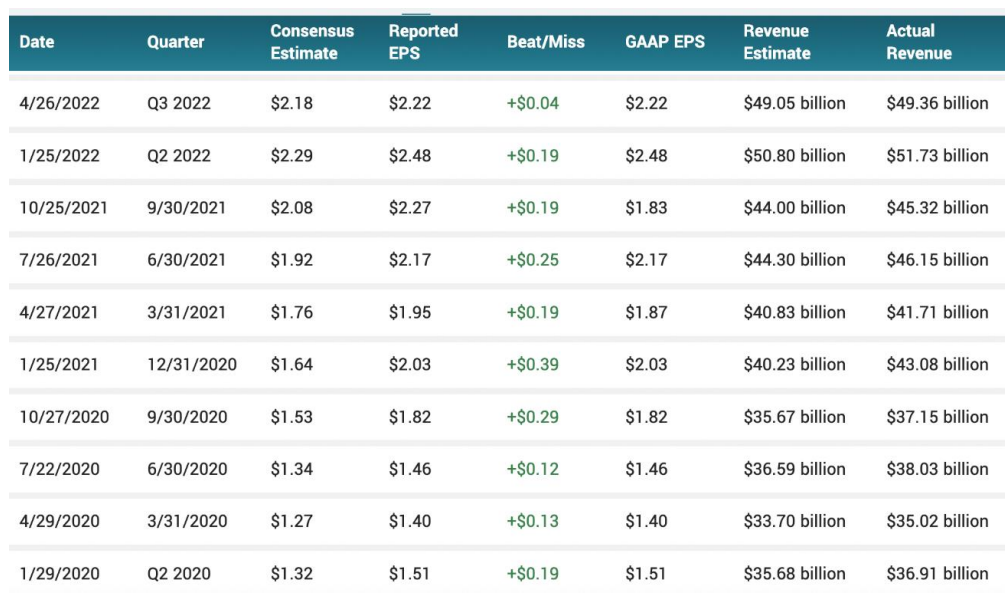Click the $1.34 consensus estimate cell
This screenshot has height=598, width=1005.
[291, 469]
